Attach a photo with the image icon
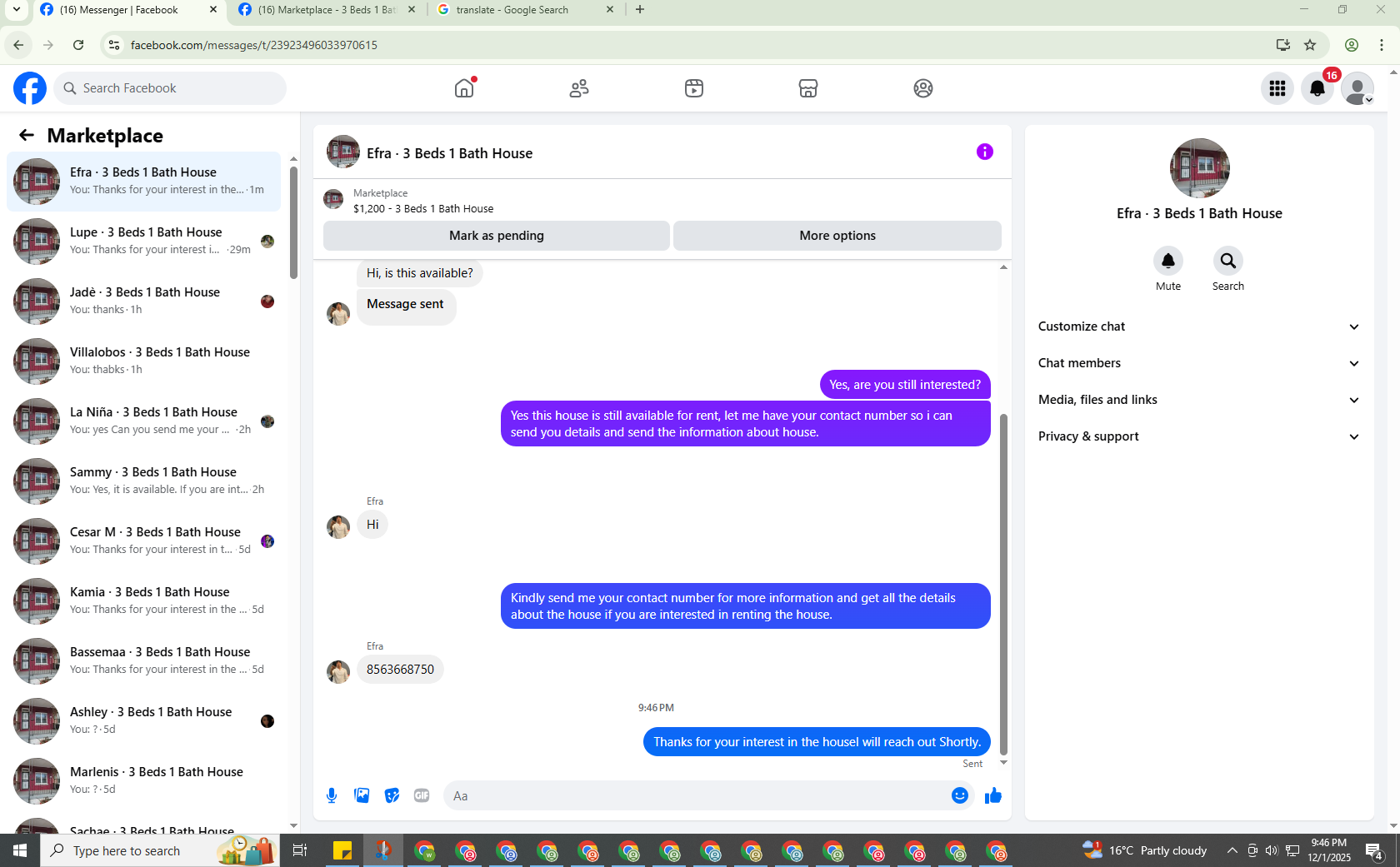Viewport: 1400px width, 867px height. 362,795
